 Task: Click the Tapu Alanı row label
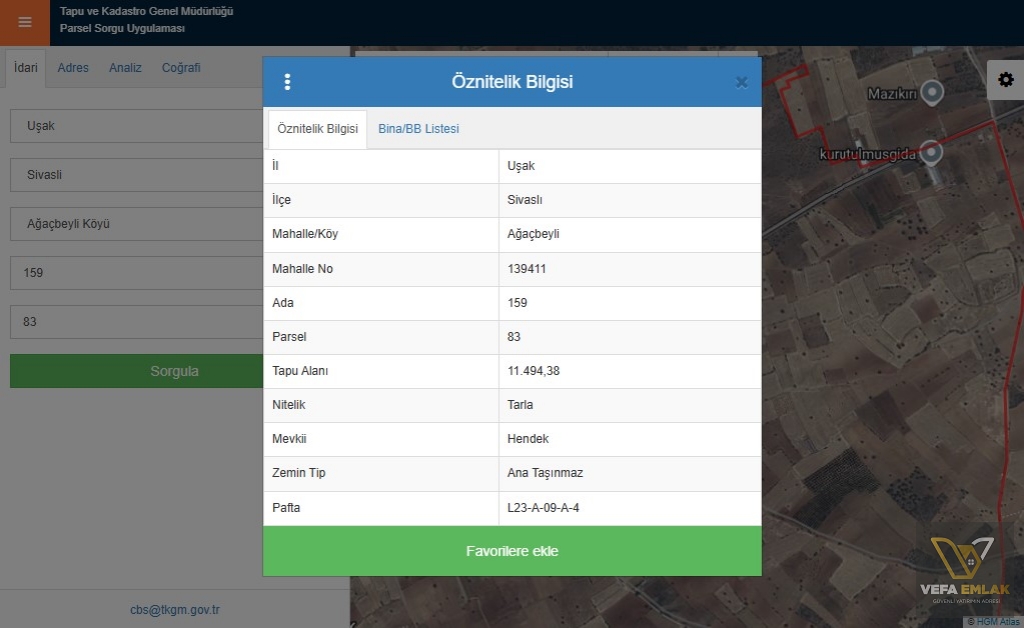[300, 371]
